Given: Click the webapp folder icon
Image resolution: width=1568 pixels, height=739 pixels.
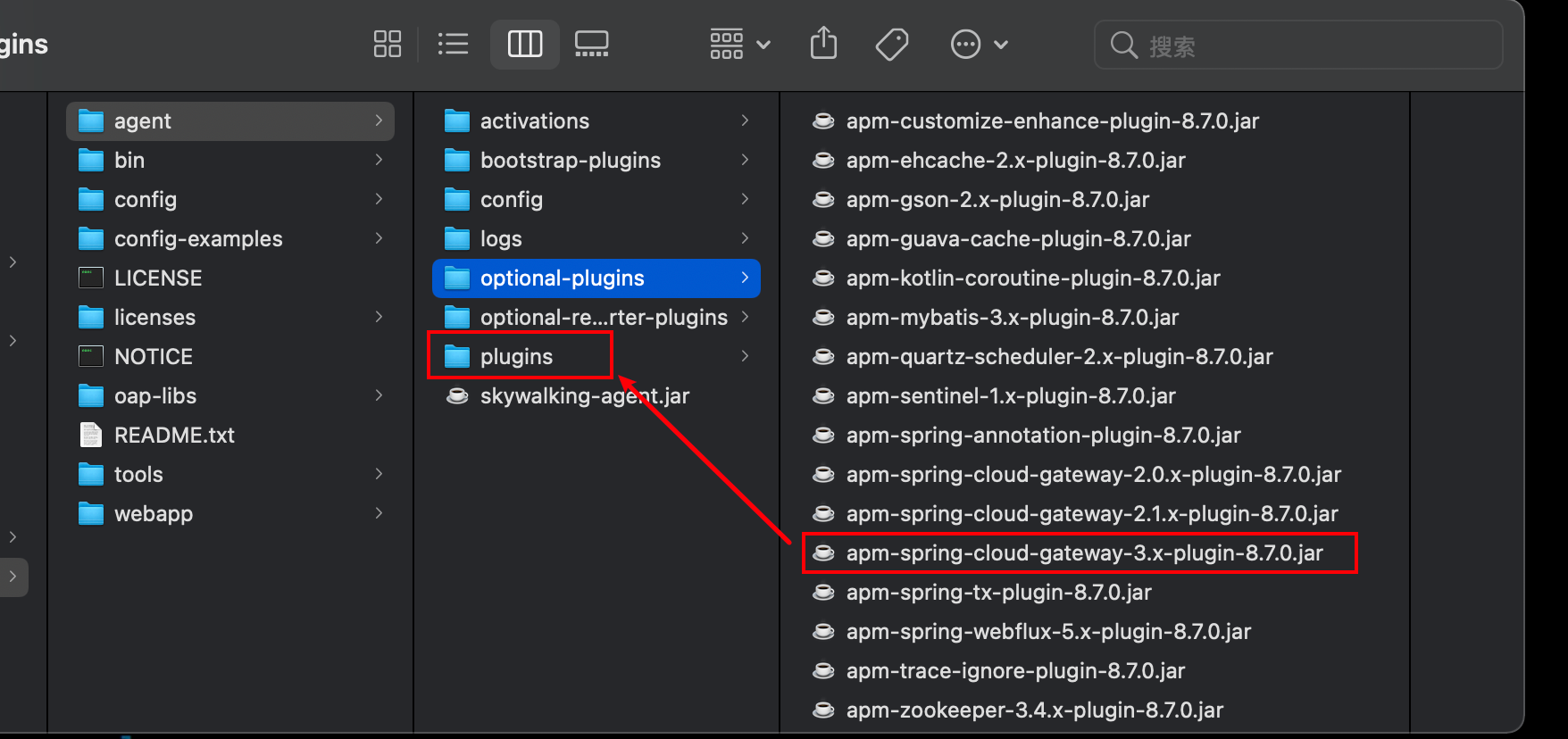Looking at the screenshot, I should tap(91, 513).
